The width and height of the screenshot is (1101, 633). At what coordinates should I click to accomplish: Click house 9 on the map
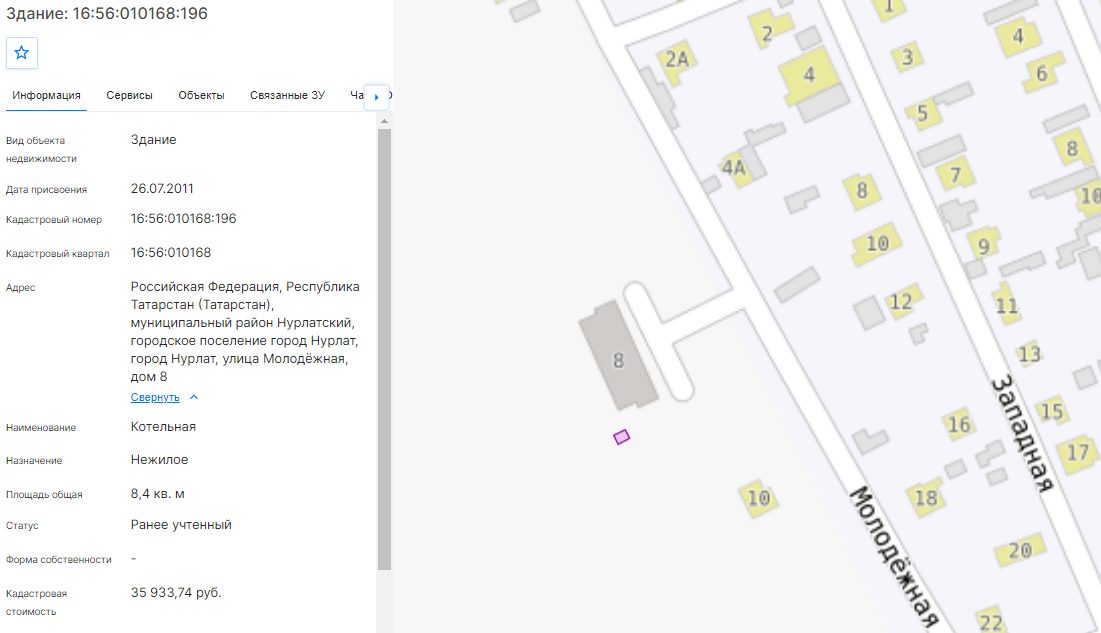(x=984, y=245)
